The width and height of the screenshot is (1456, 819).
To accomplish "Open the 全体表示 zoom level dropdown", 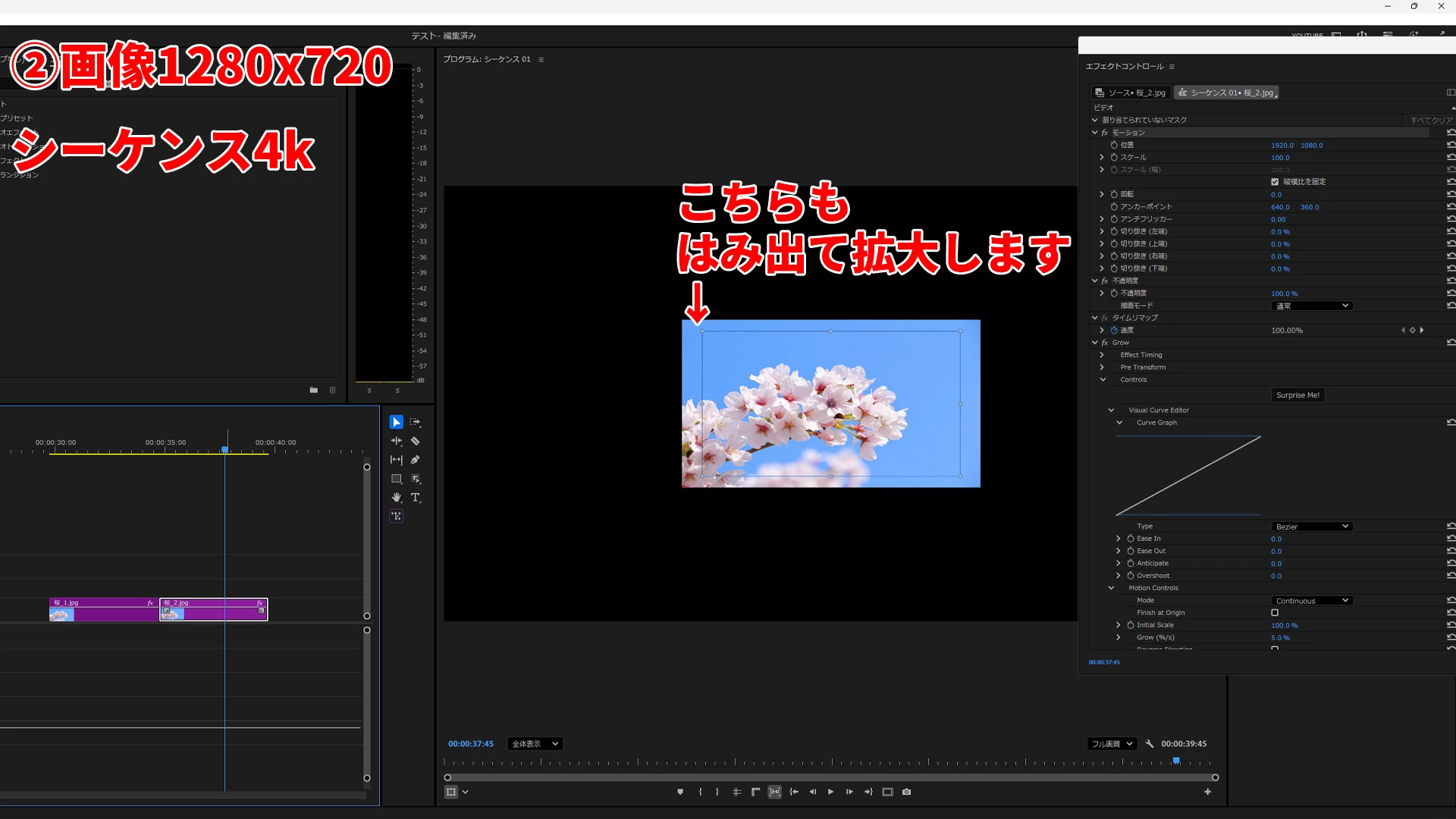I will tap(535, 744).
